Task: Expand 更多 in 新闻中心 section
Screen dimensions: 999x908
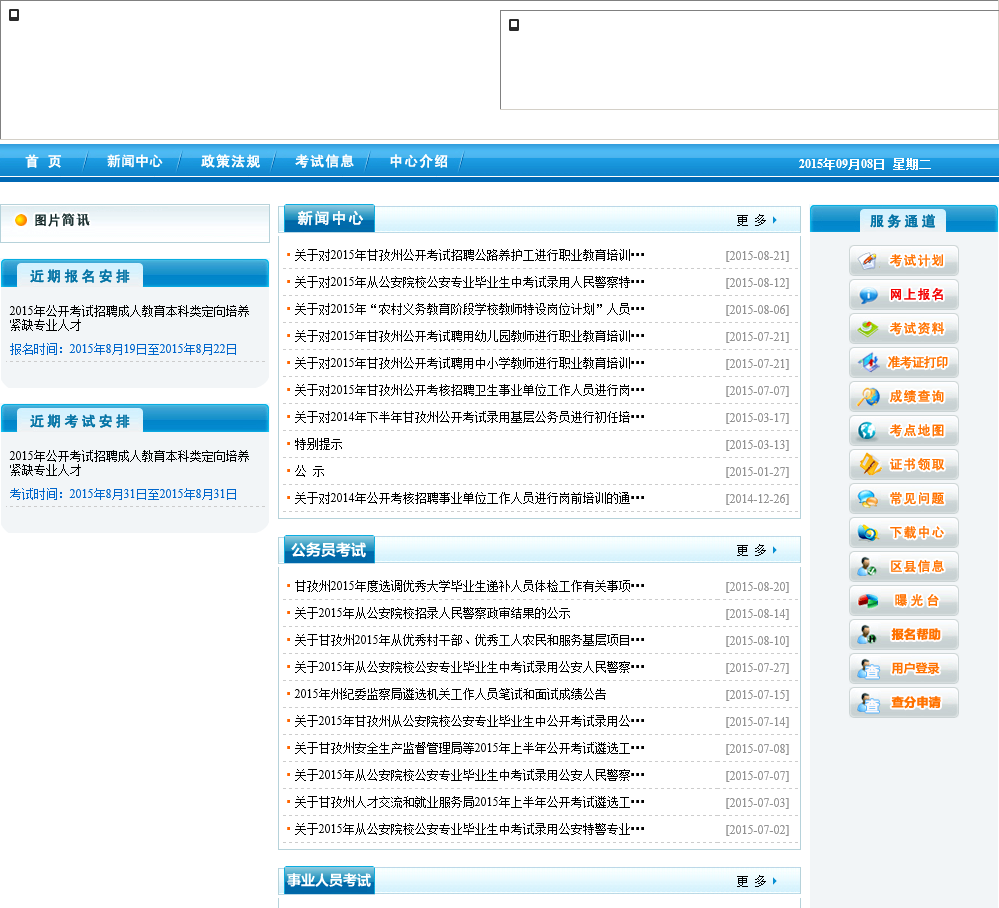Action: pos(756,220)
